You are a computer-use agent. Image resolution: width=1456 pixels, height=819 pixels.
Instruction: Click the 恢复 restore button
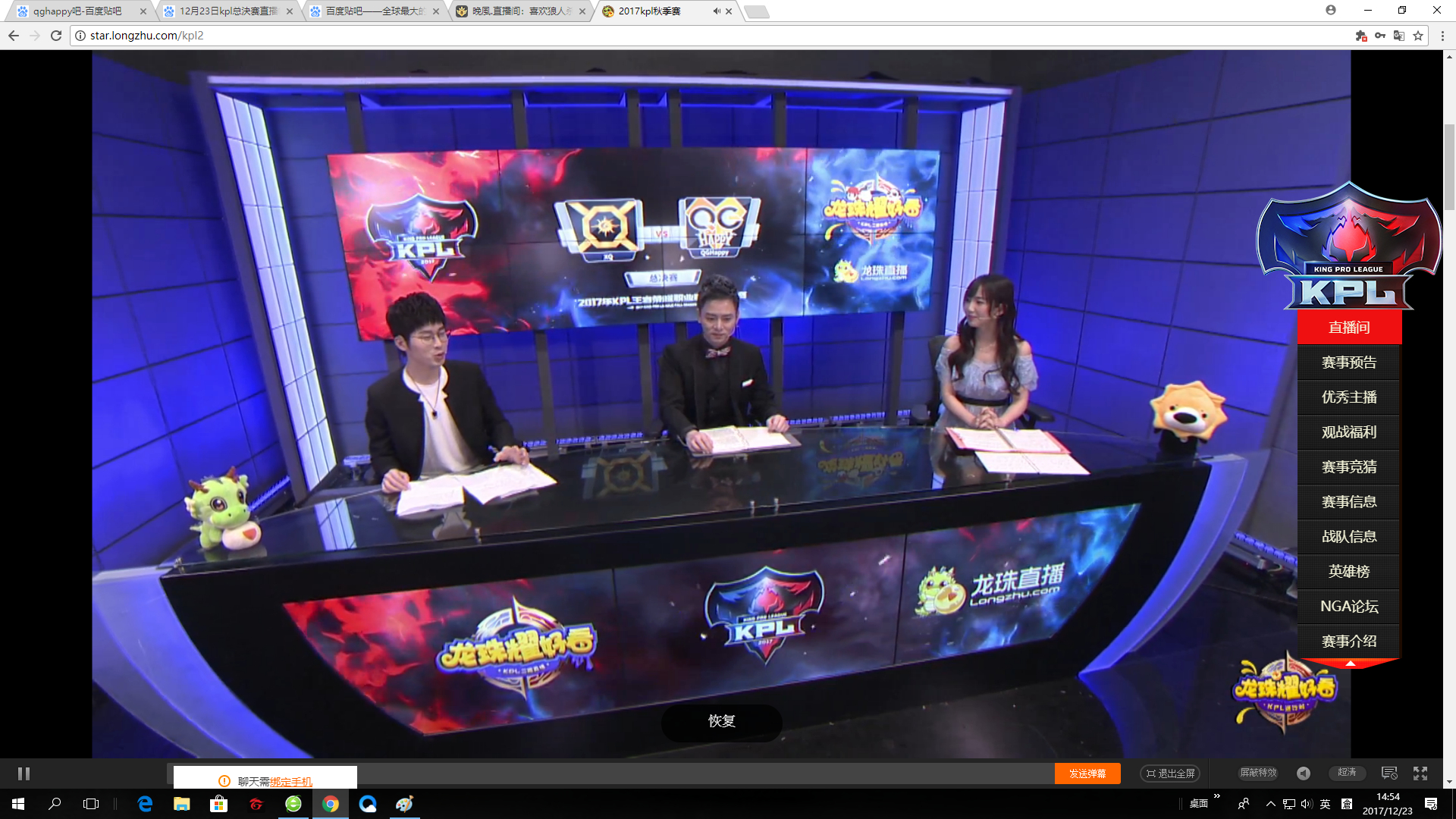point(721,721)
